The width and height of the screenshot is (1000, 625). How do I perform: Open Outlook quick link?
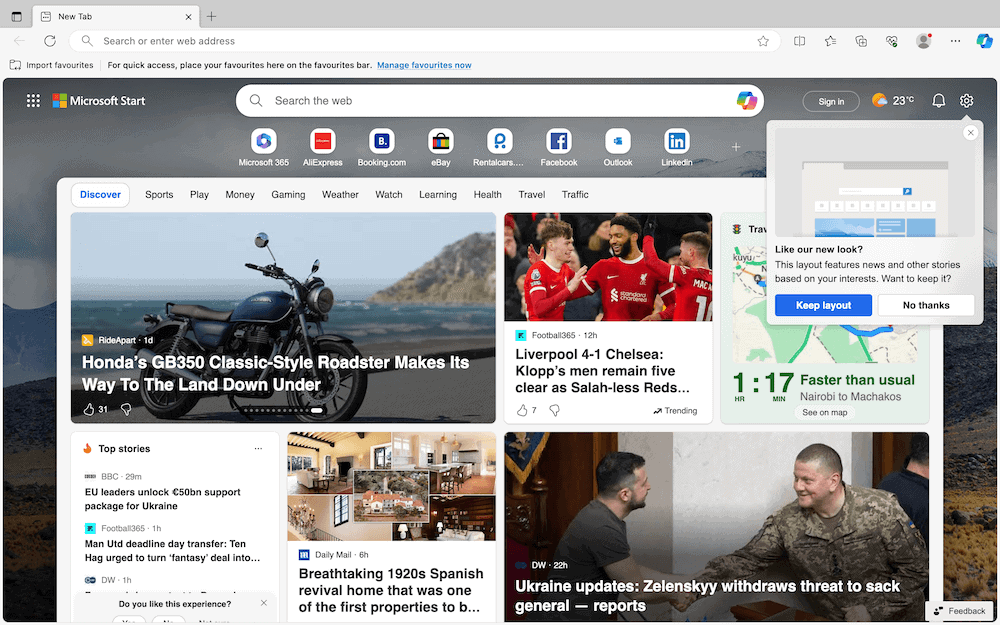(x=617, y=147)
